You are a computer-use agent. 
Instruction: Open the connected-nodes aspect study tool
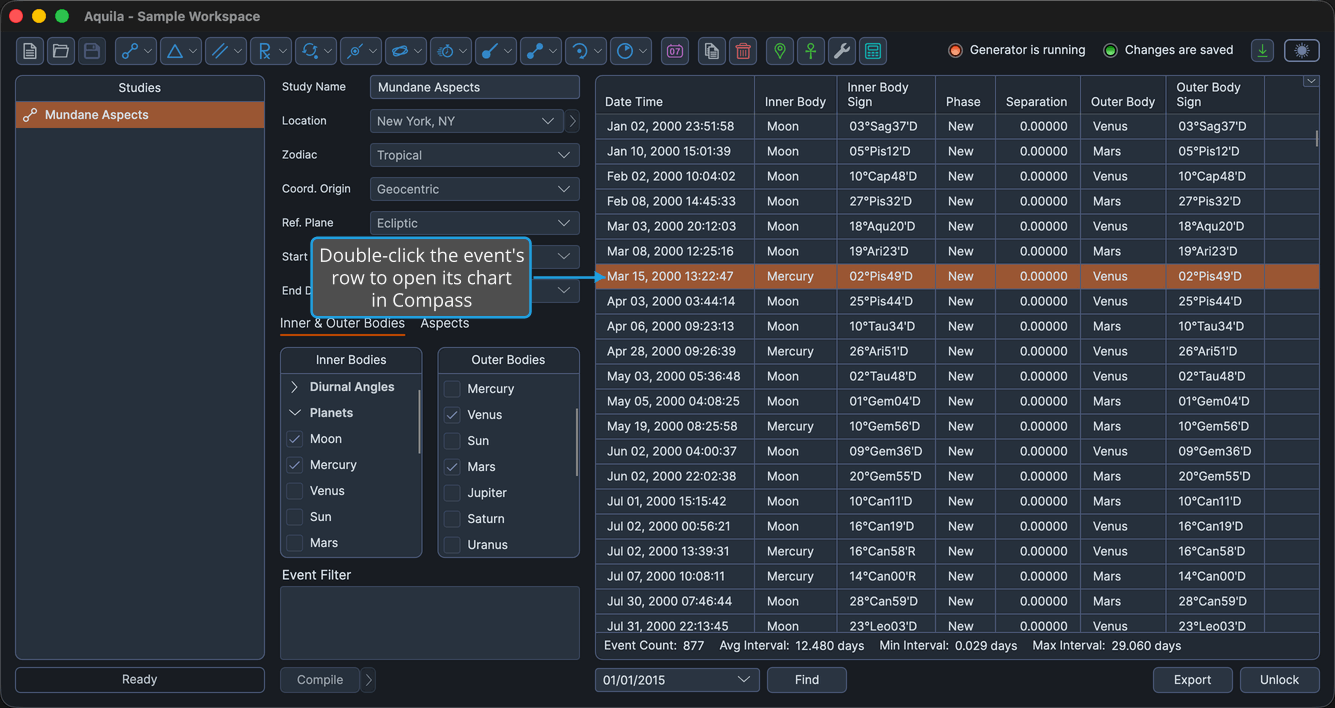(x=136, y=51)
